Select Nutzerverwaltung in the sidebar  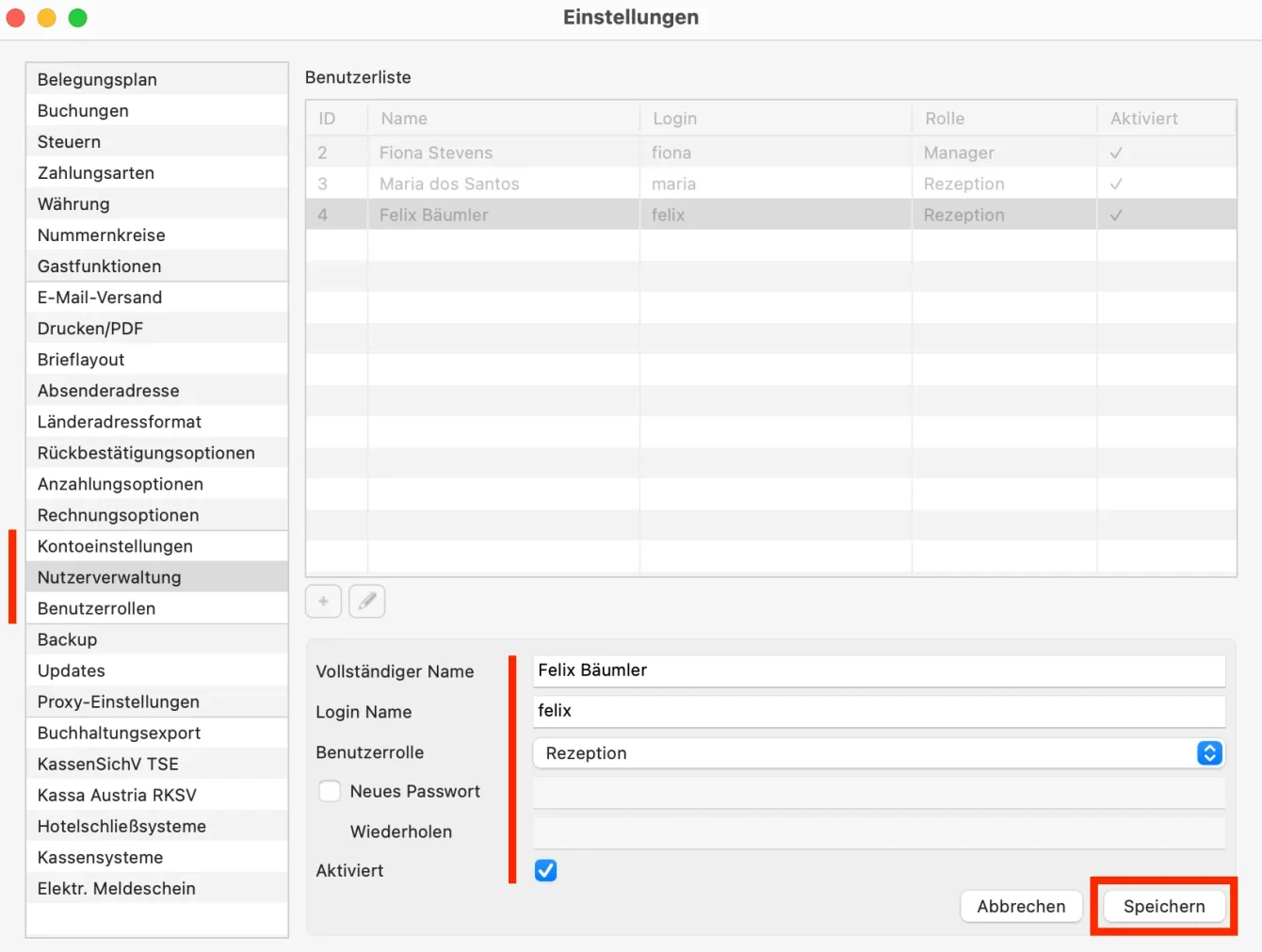[157, 576]
